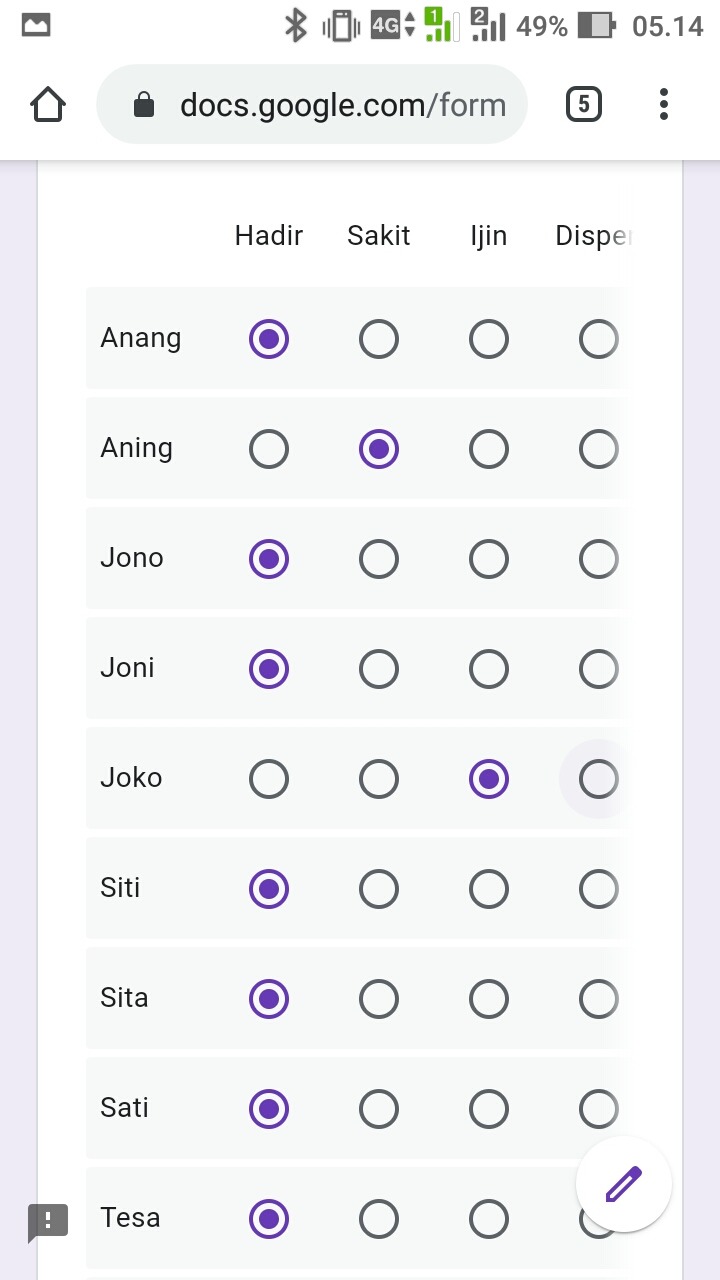Image resolution: width=720 pixels, height=1280 pixels.
Task: Select Ijin for Jono
Action: tap(489, 559)
